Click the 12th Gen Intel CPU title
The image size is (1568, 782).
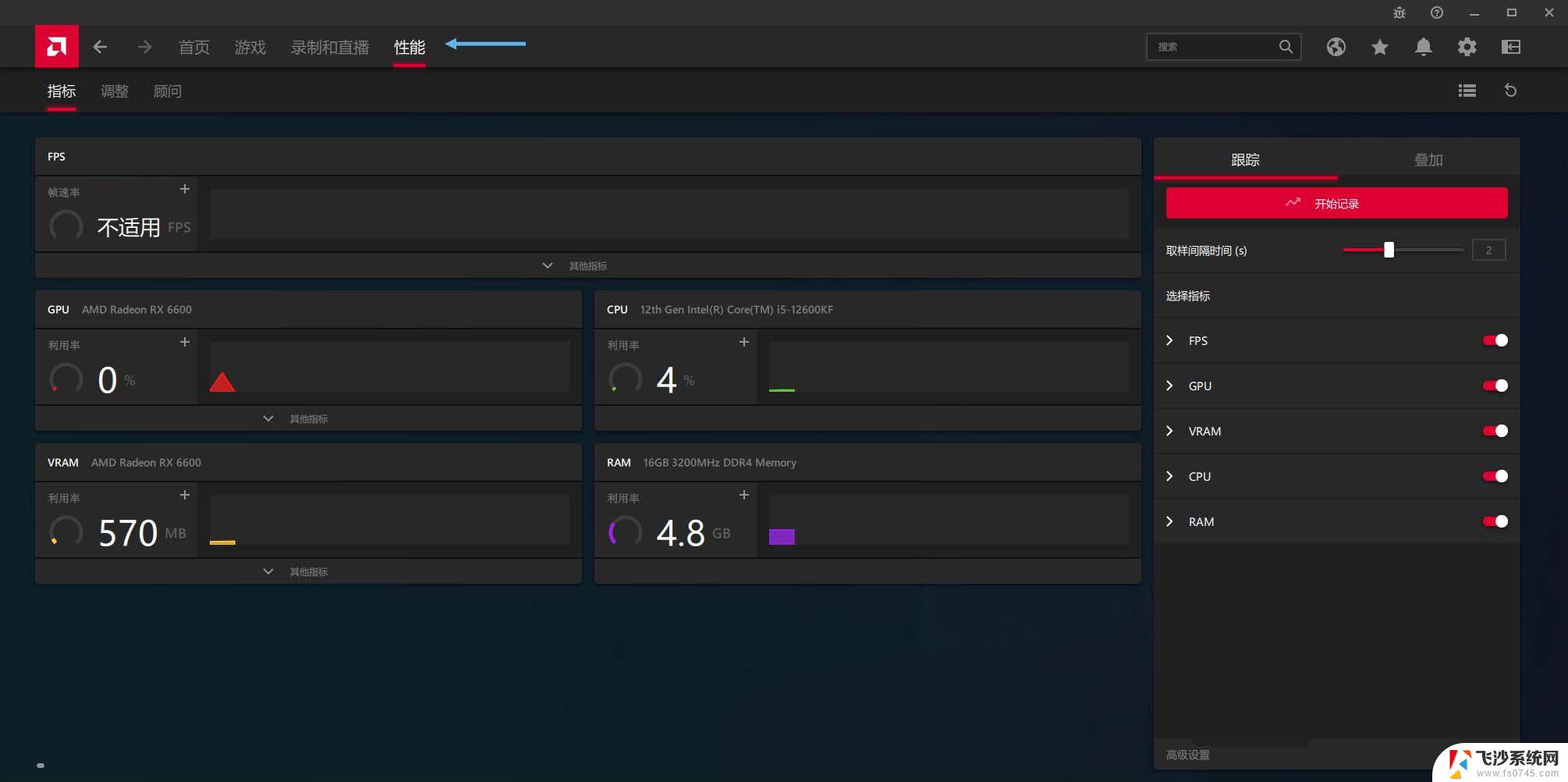click(736, 309)
